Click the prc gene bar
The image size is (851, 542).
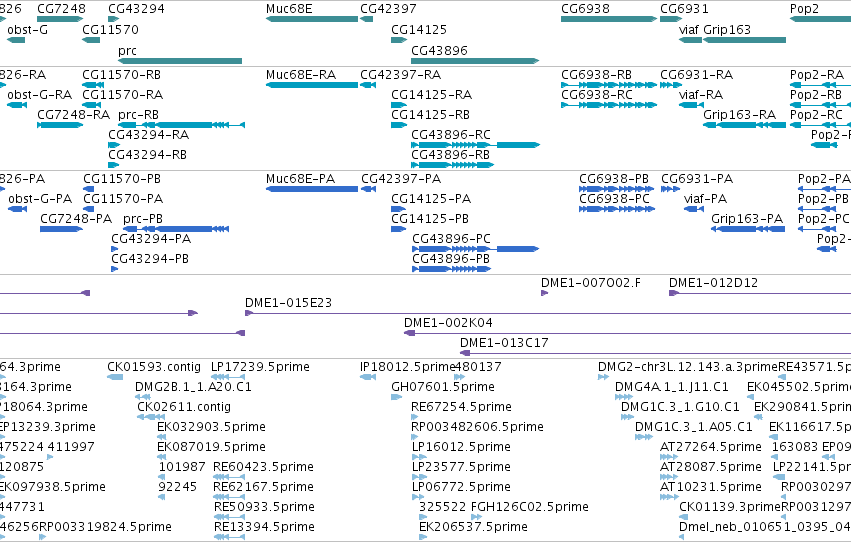pos(180,61)
